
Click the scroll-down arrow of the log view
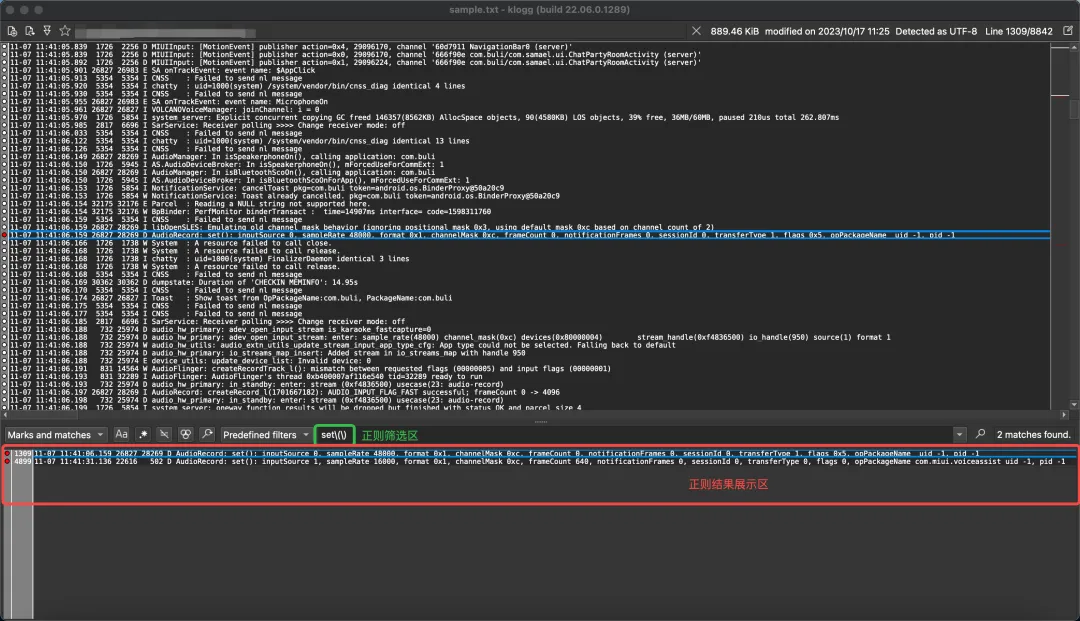(1074, 405)
